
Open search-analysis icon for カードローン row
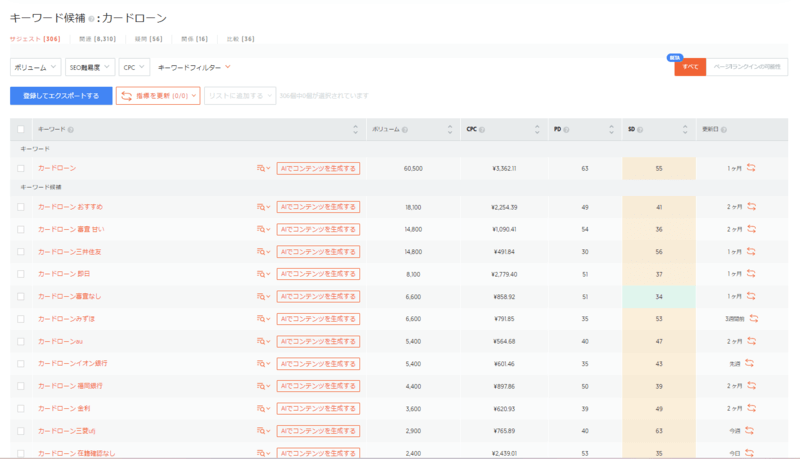[263, 168]
